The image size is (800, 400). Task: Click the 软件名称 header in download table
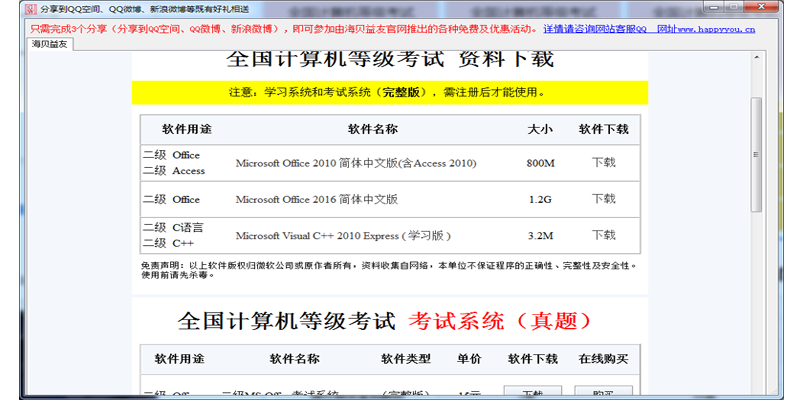pyautogui.click(x=373, y=130)
